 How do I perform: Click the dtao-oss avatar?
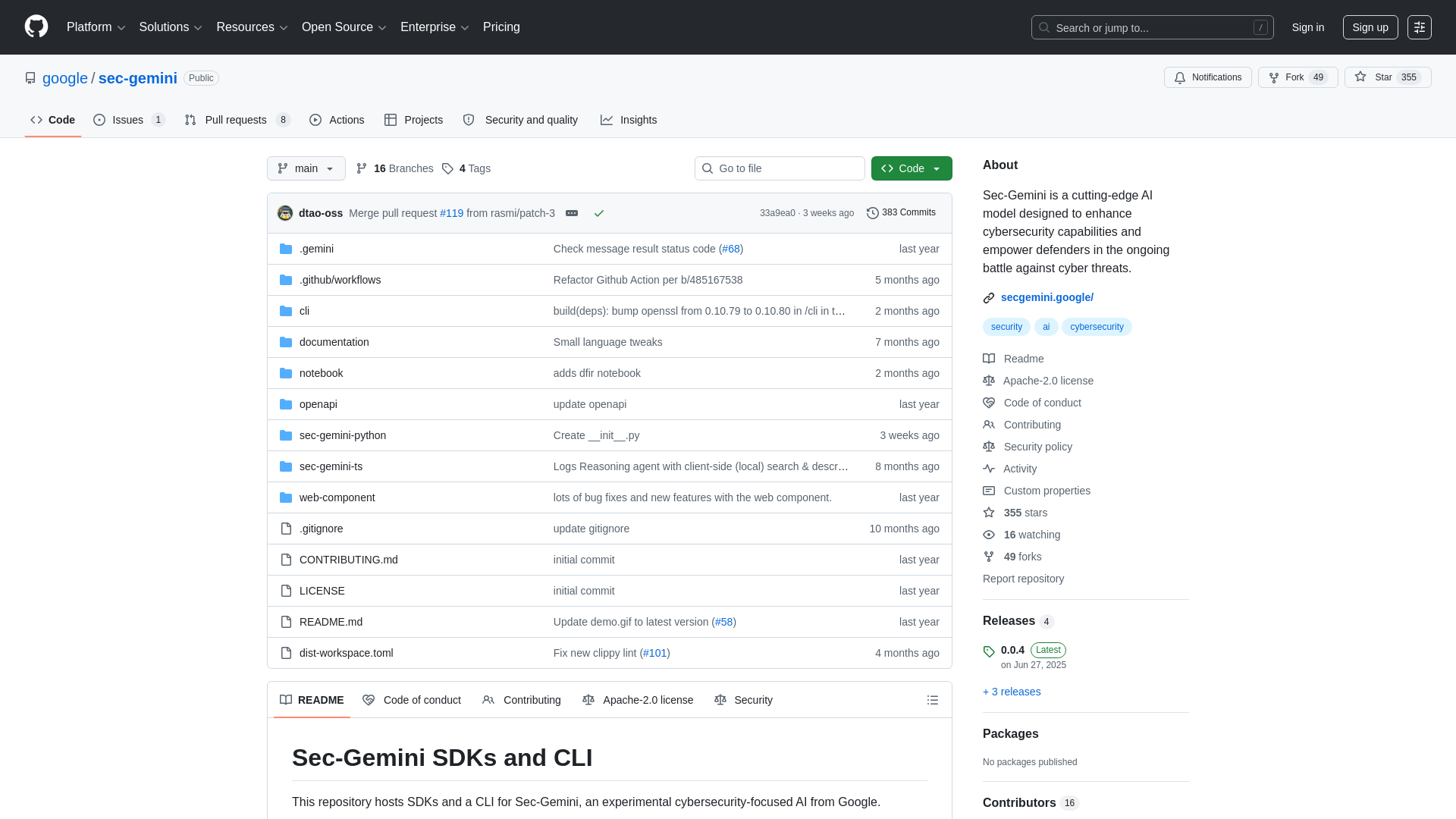coord(285,213)
